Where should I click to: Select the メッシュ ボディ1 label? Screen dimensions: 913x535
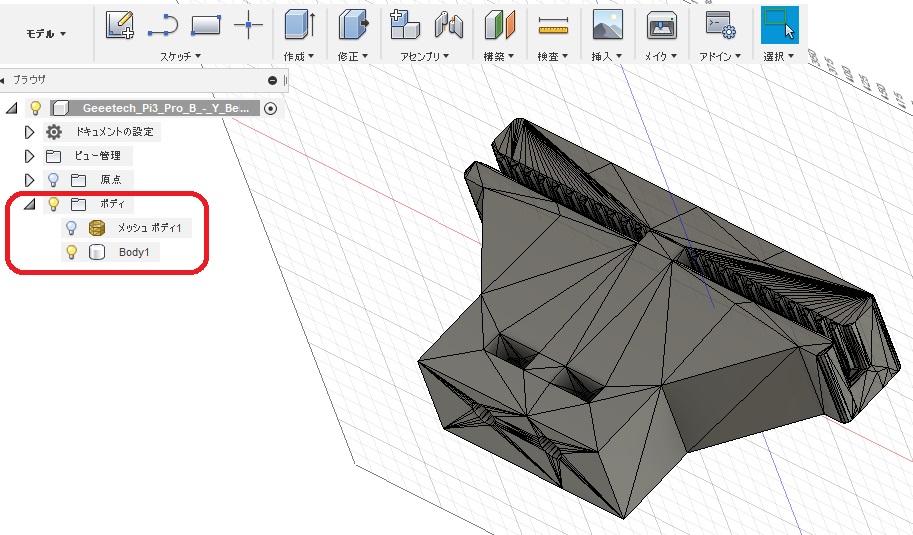[x=150, y=228]
